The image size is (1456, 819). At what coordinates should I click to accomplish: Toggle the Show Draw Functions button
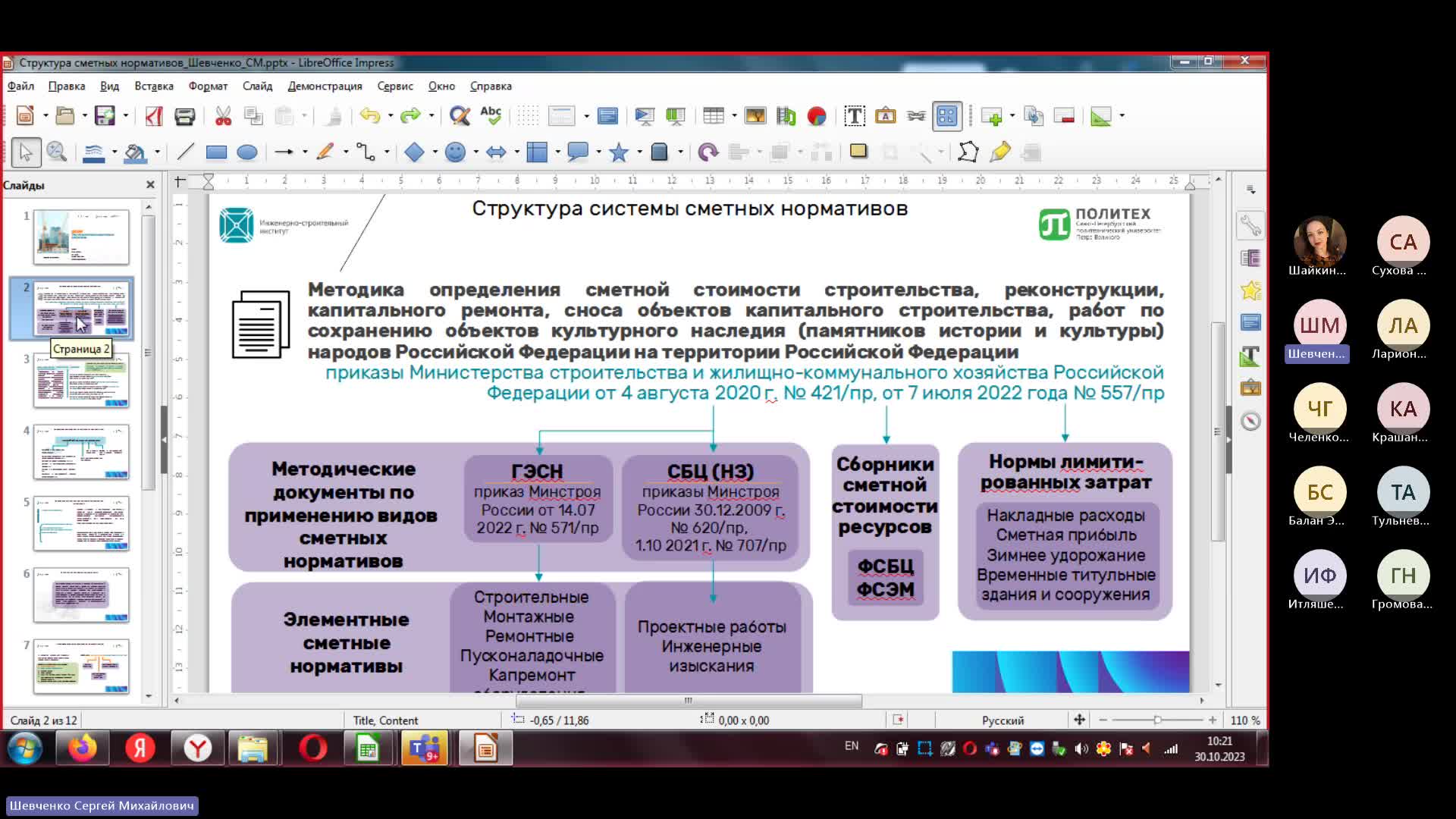pyautogui.click(x=947, y=116)
